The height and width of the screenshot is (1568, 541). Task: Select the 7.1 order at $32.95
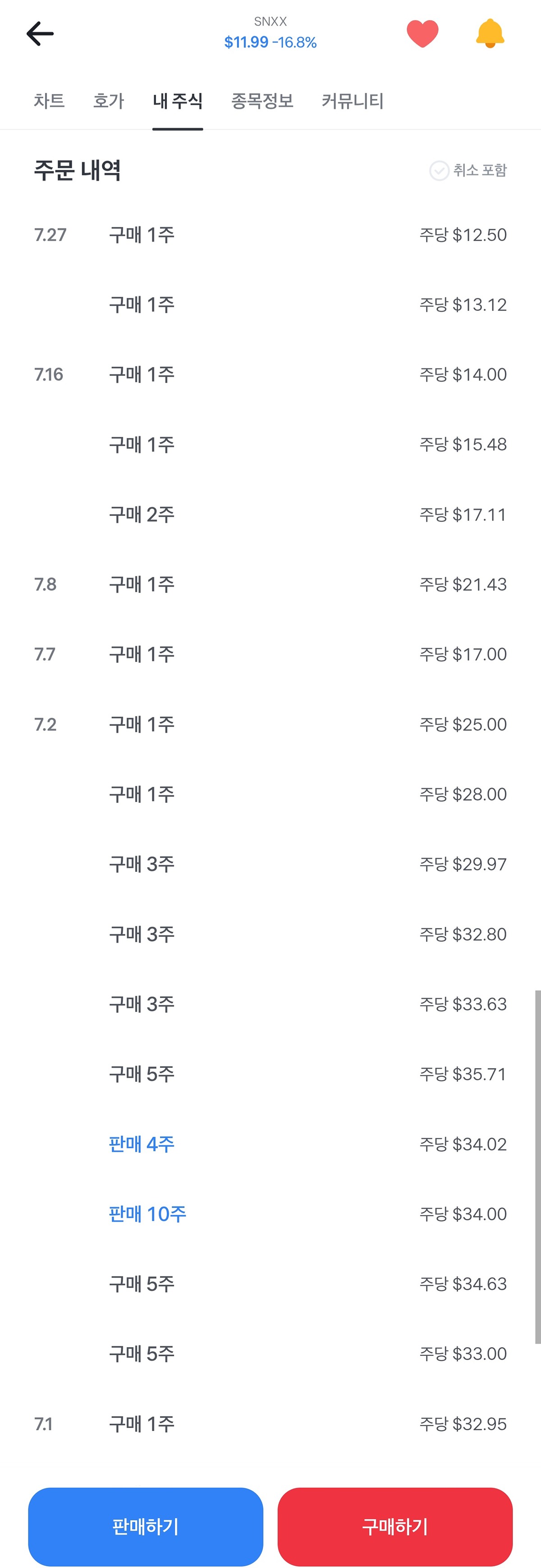coord(270,1424)
